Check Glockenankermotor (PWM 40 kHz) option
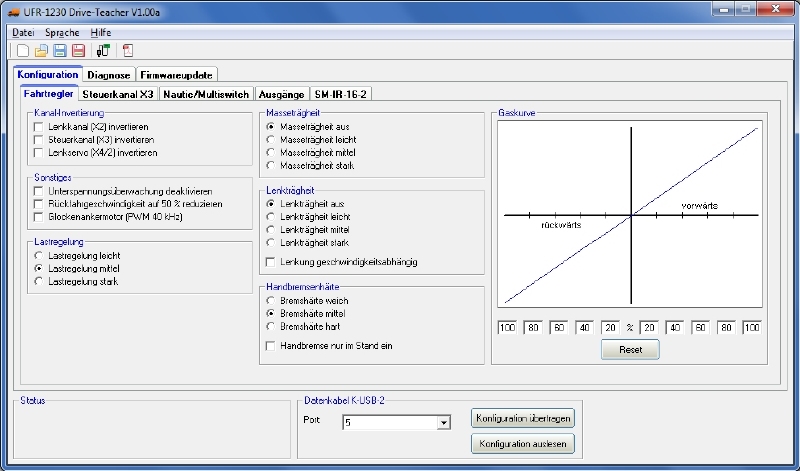 (x=39, y=216)
